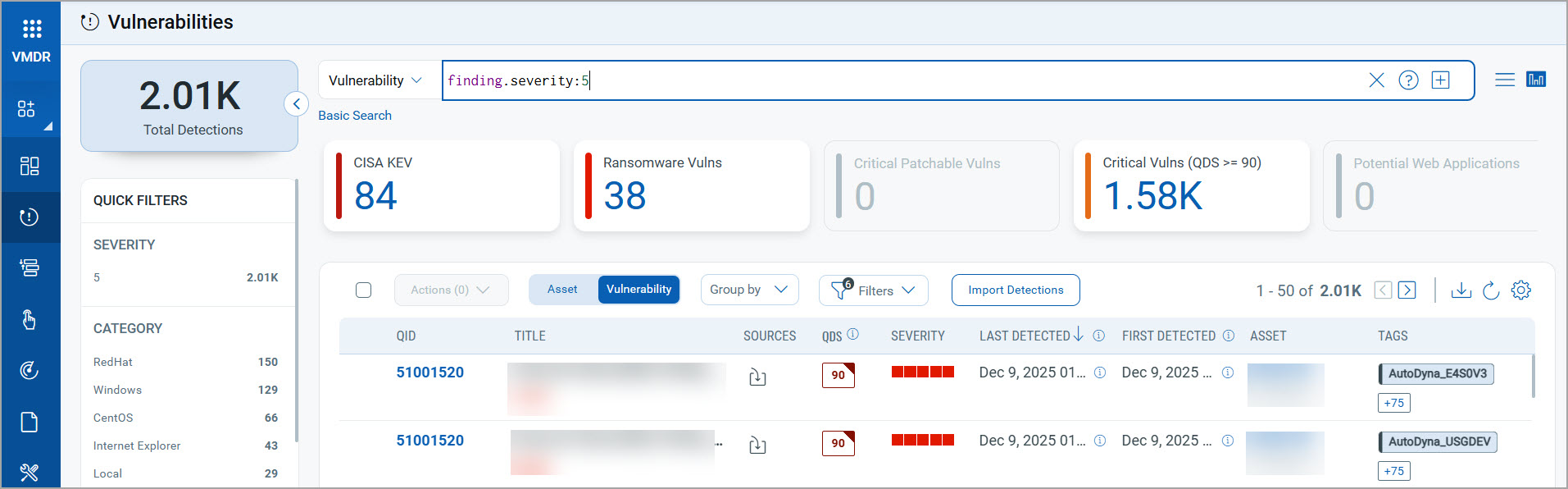Sort by the QID column header
This screenshot has width=1568, height=489.
pyautogui.click(x=407, y=336)
